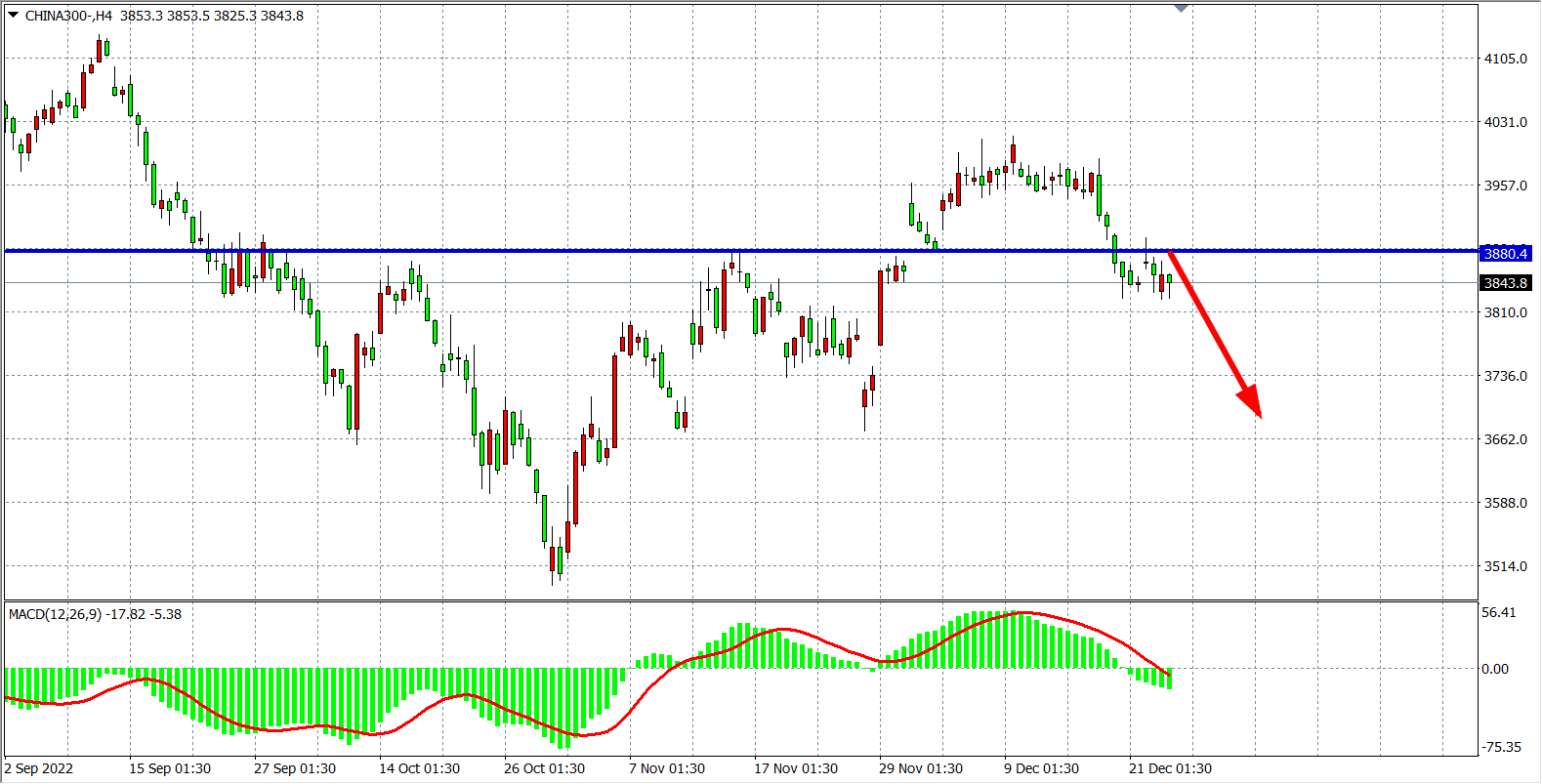
Task: Click the black 3843.8 current price tag
Action: click(1505, 283)
